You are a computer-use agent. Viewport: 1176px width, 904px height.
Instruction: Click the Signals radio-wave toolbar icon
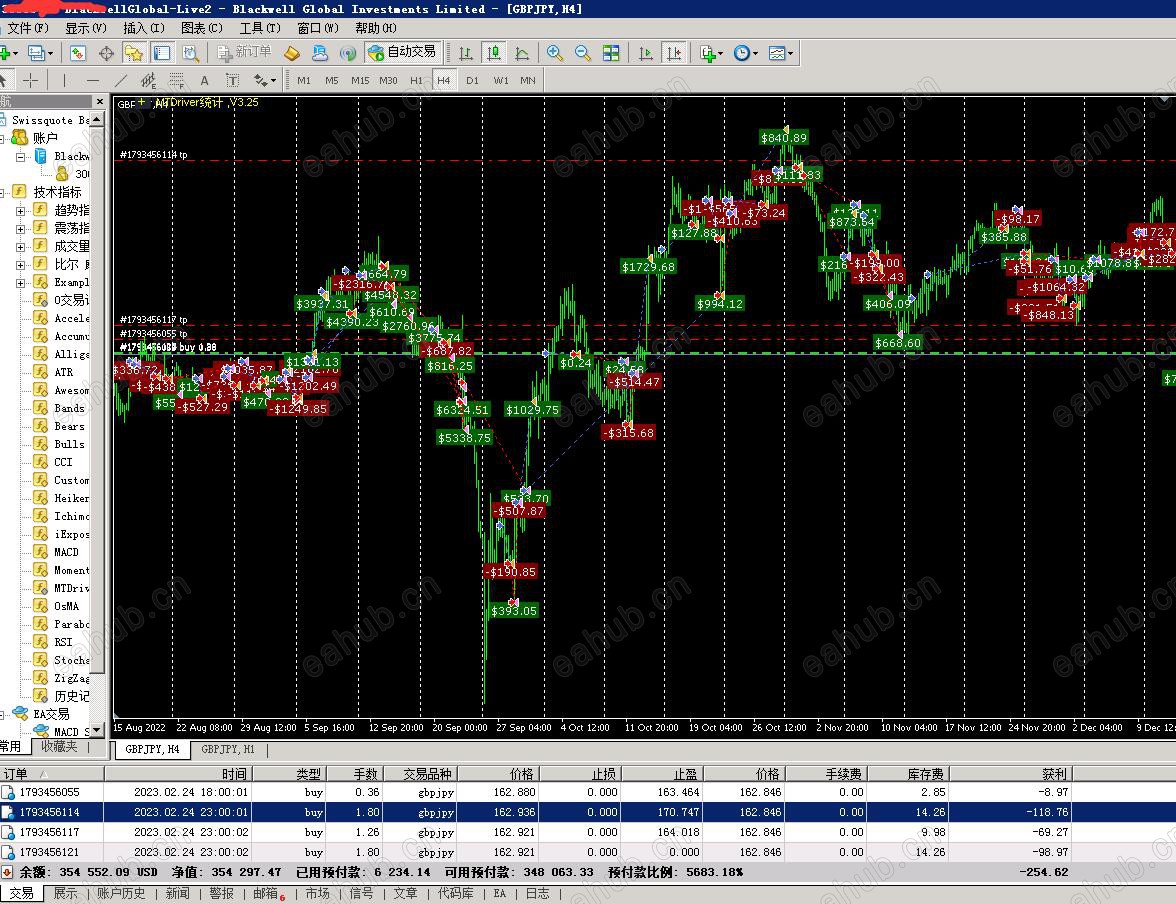pos(348,53)
